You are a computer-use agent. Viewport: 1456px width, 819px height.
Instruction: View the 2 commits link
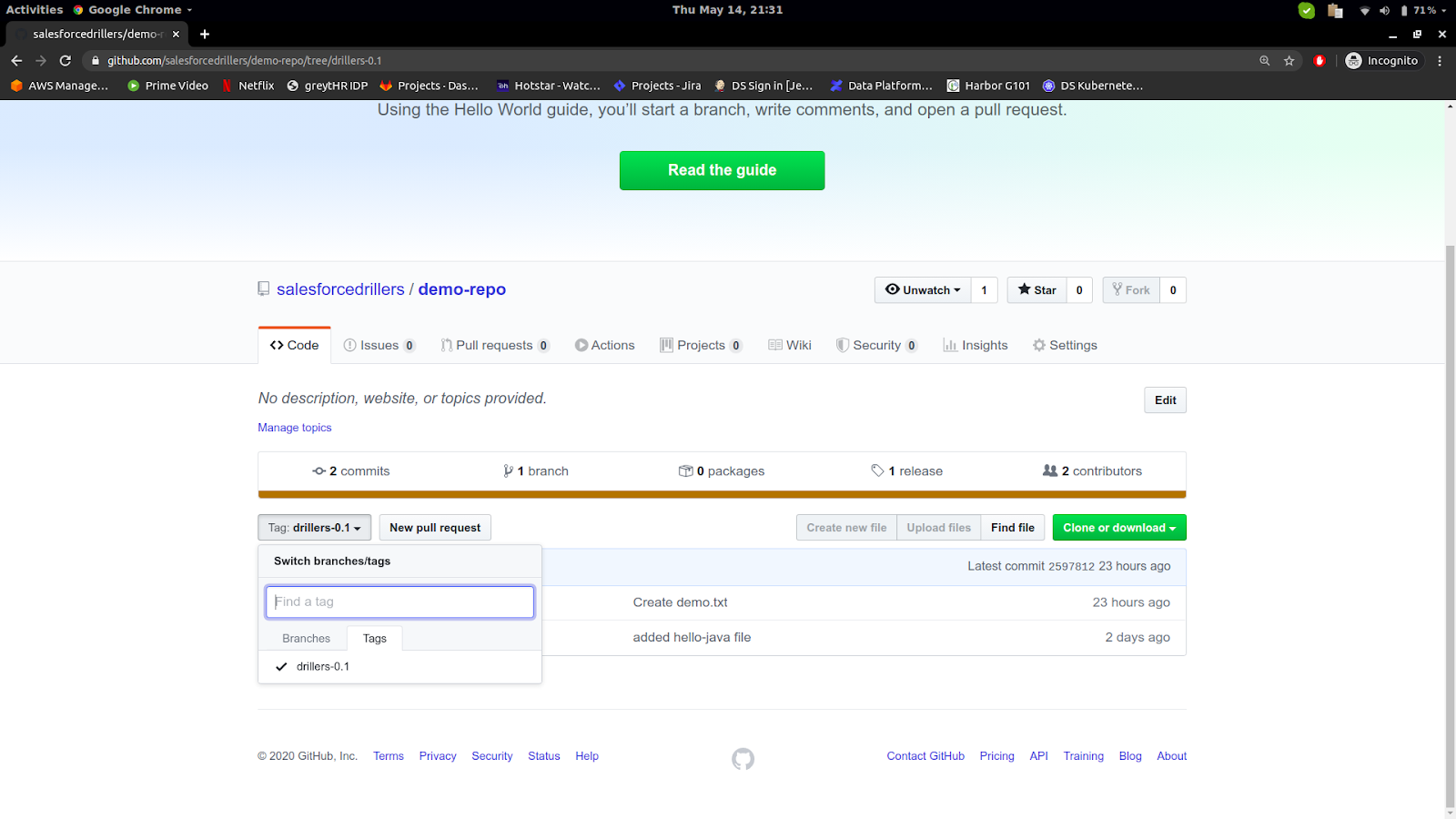[x=350, y=471]
